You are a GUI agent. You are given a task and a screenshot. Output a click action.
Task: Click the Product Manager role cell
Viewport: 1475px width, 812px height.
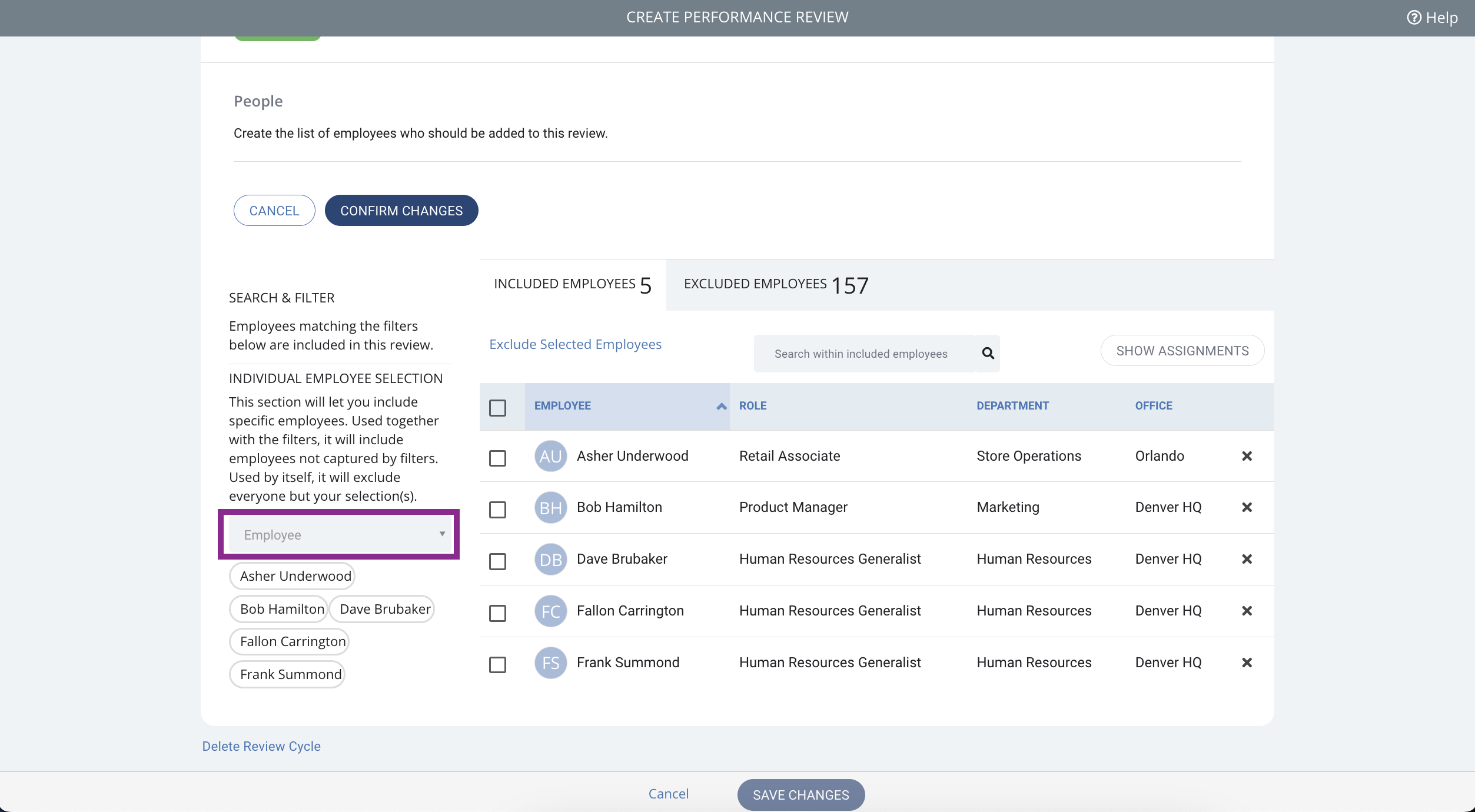[x=793, y=507]
